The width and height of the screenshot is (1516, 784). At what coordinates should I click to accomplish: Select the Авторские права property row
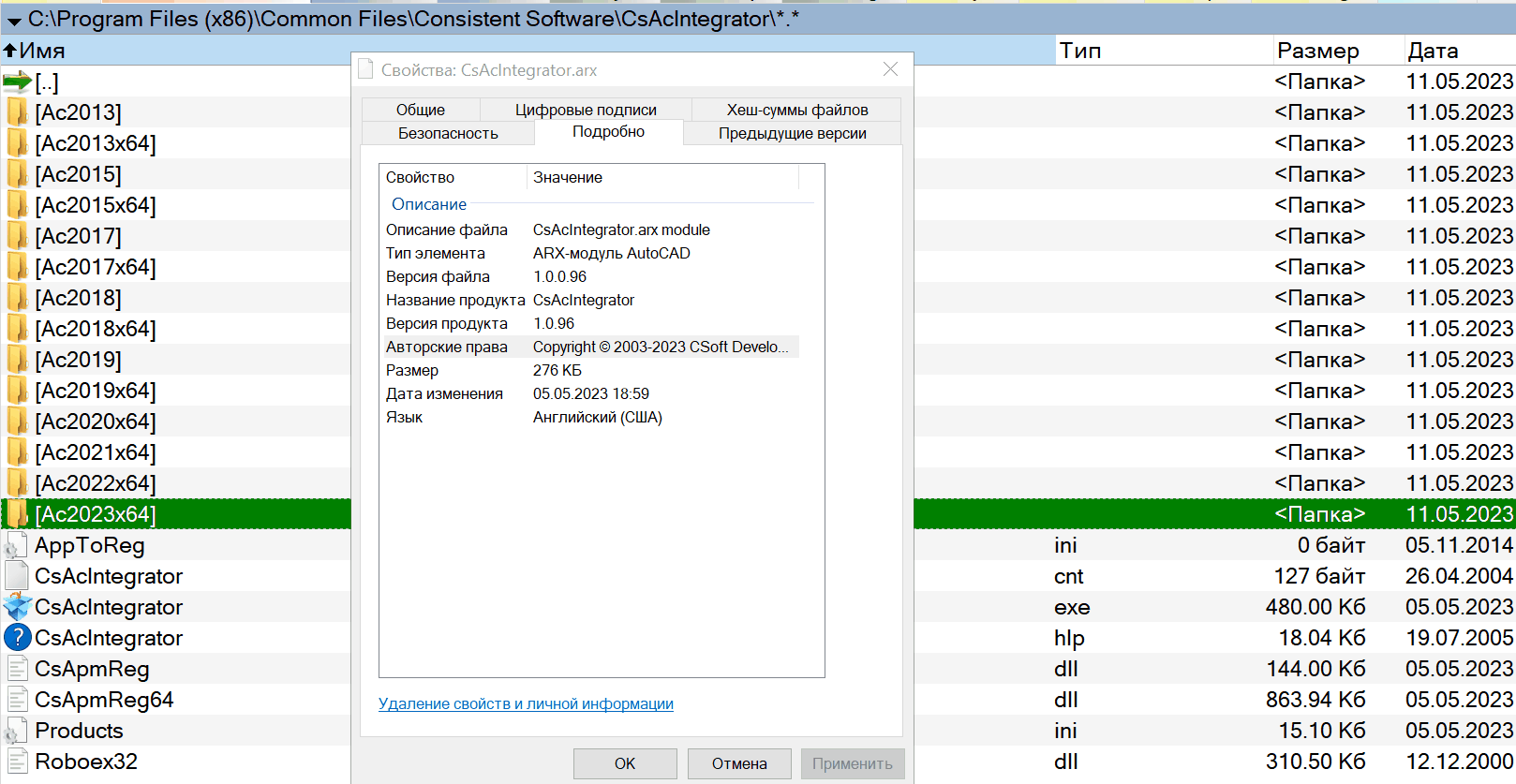pyautogui.click(x=588, y=347)
